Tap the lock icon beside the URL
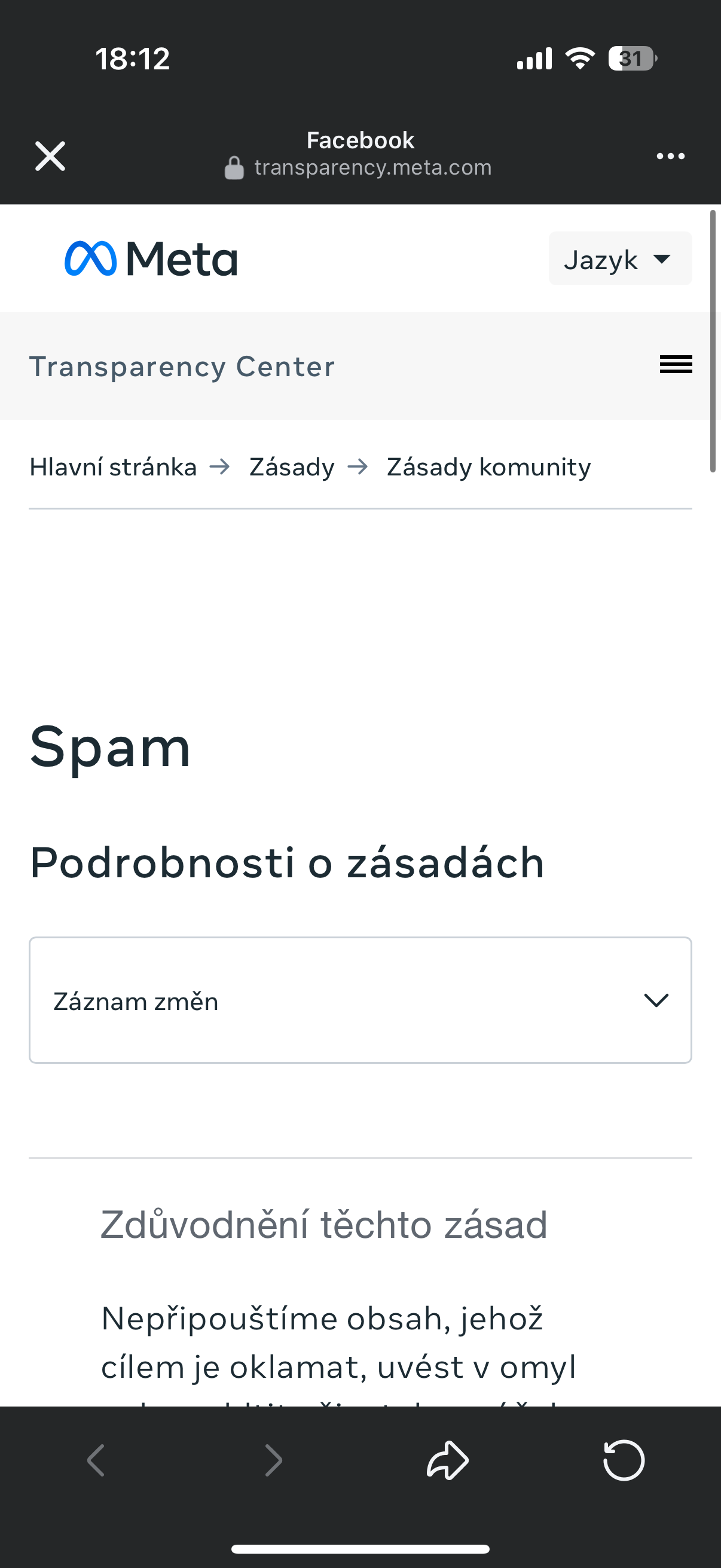Viewport: 721px width, 1568px height. [234, 168]
